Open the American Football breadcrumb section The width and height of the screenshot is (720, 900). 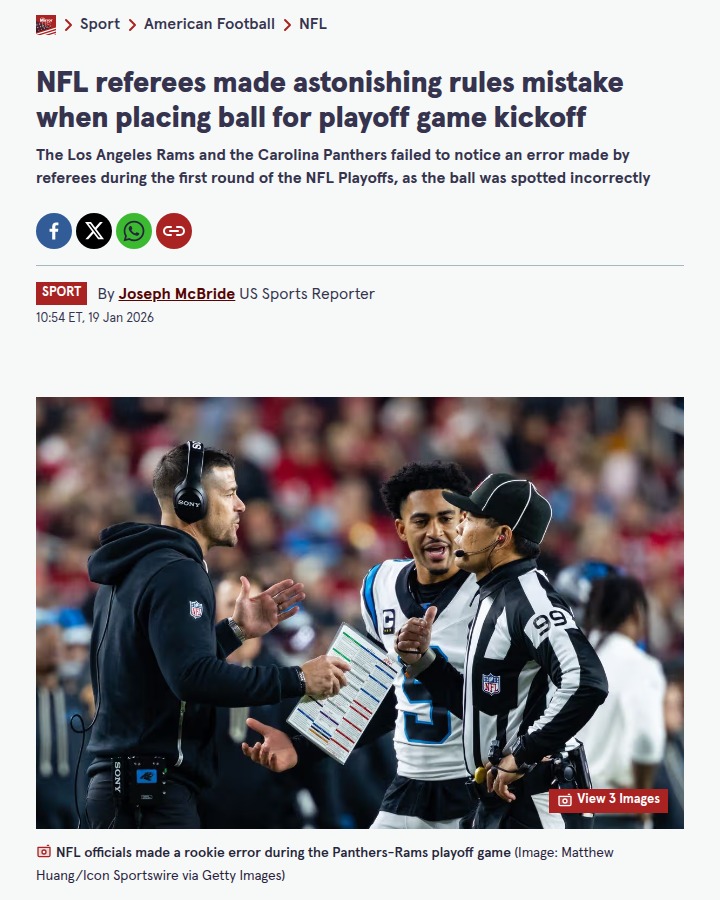209,24
